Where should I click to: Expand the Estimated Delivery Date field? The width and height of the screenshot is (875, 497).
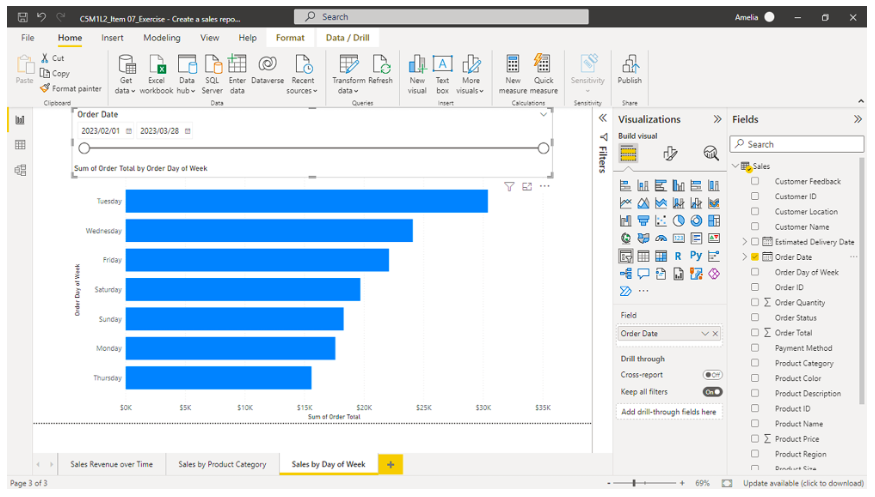[x=743, y=242]
